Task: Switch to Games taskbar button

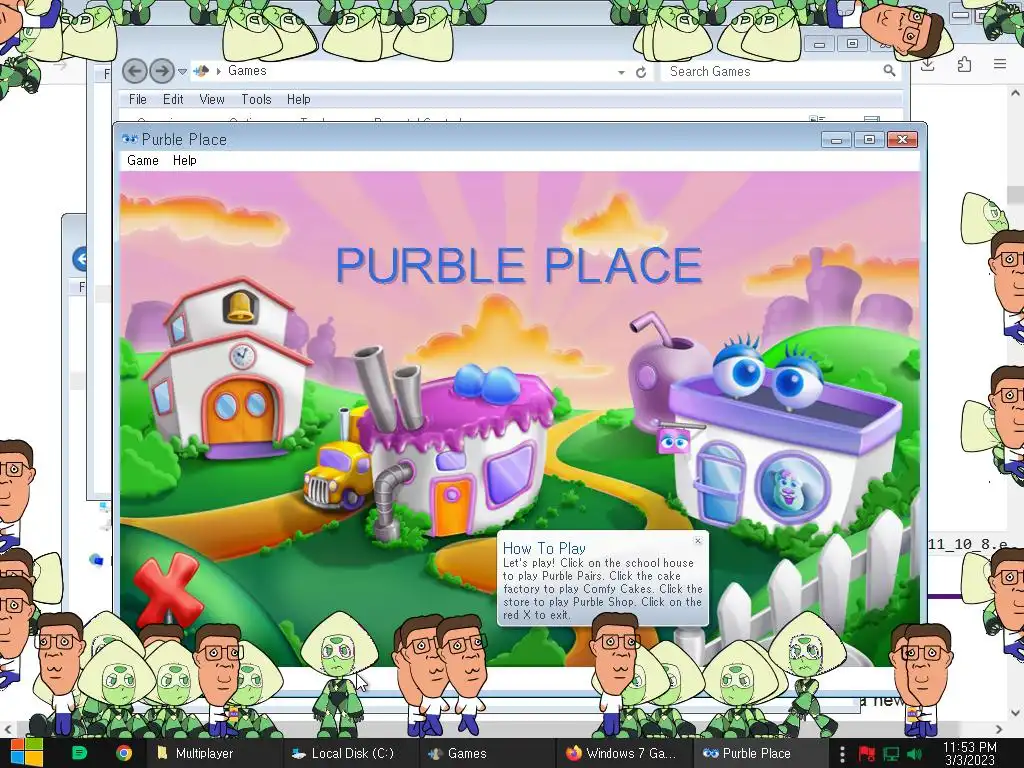Action: pyautogui.click(x=487, y=753)
